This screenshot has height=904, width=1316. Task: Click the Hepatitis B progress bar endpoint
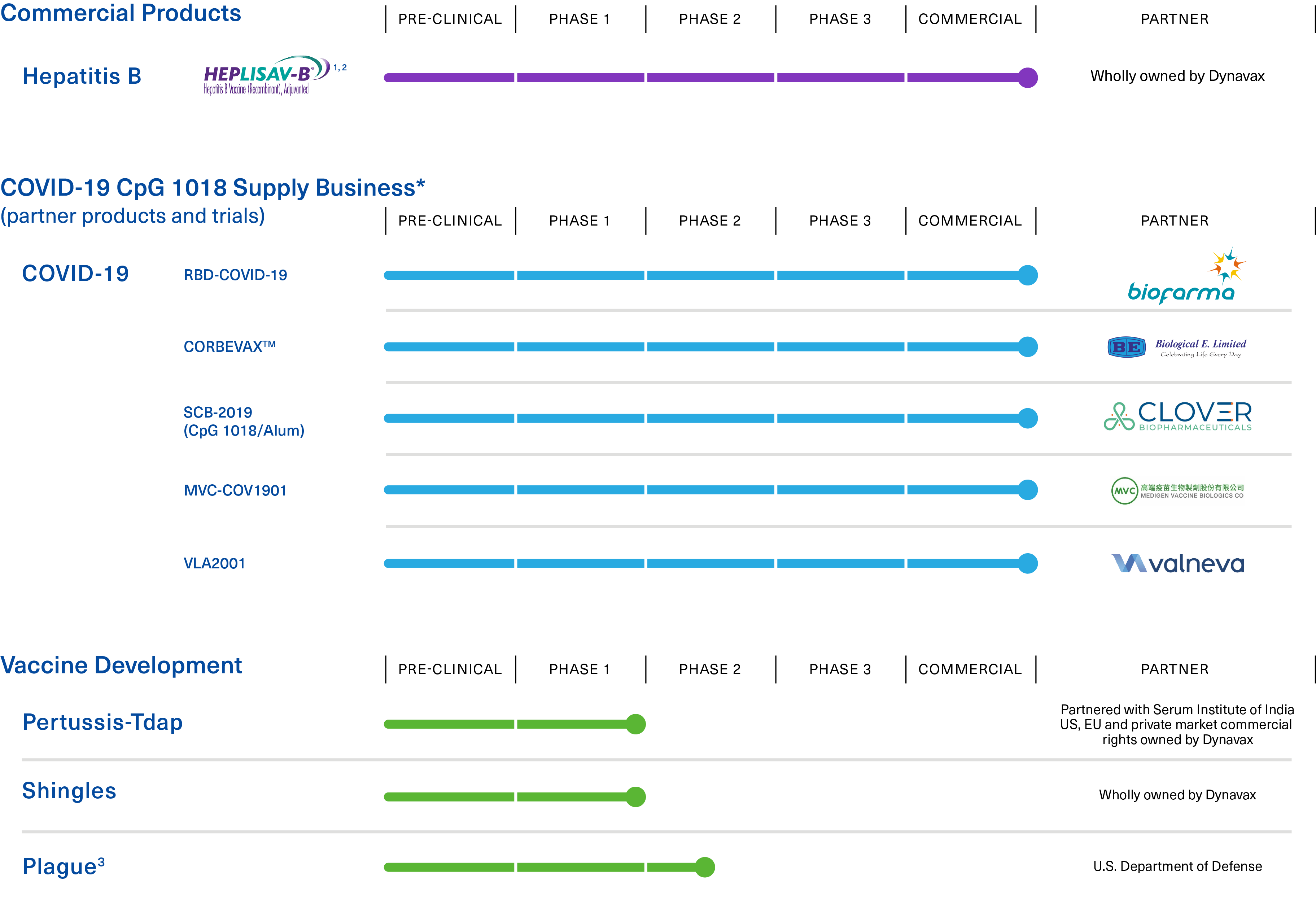pos(1027,78)
